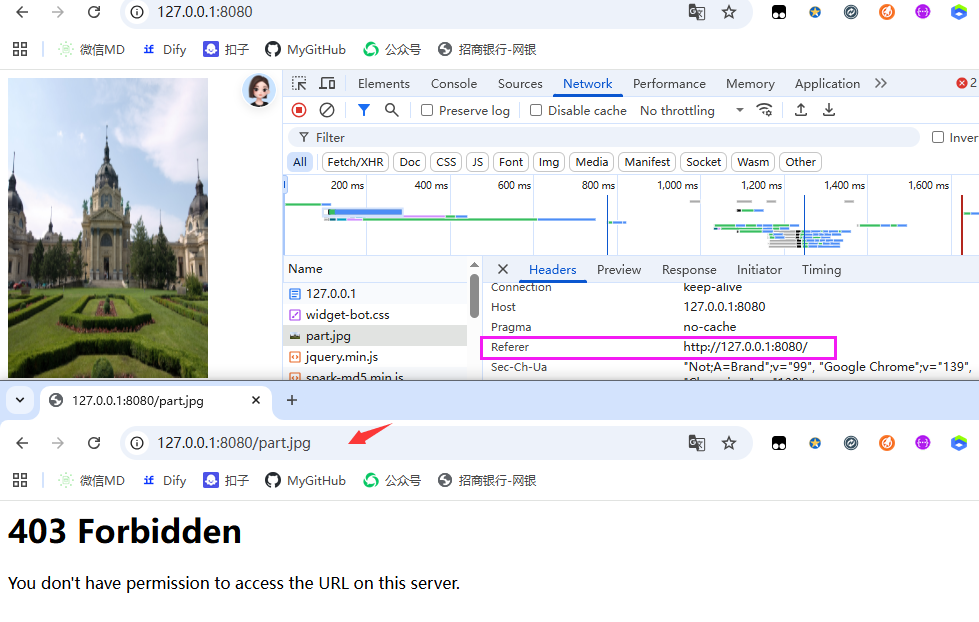The height and width of the screenshot is (622, 979).
Task: Reload the 127.0.0.1:8080 page
Action: [94, 12]
